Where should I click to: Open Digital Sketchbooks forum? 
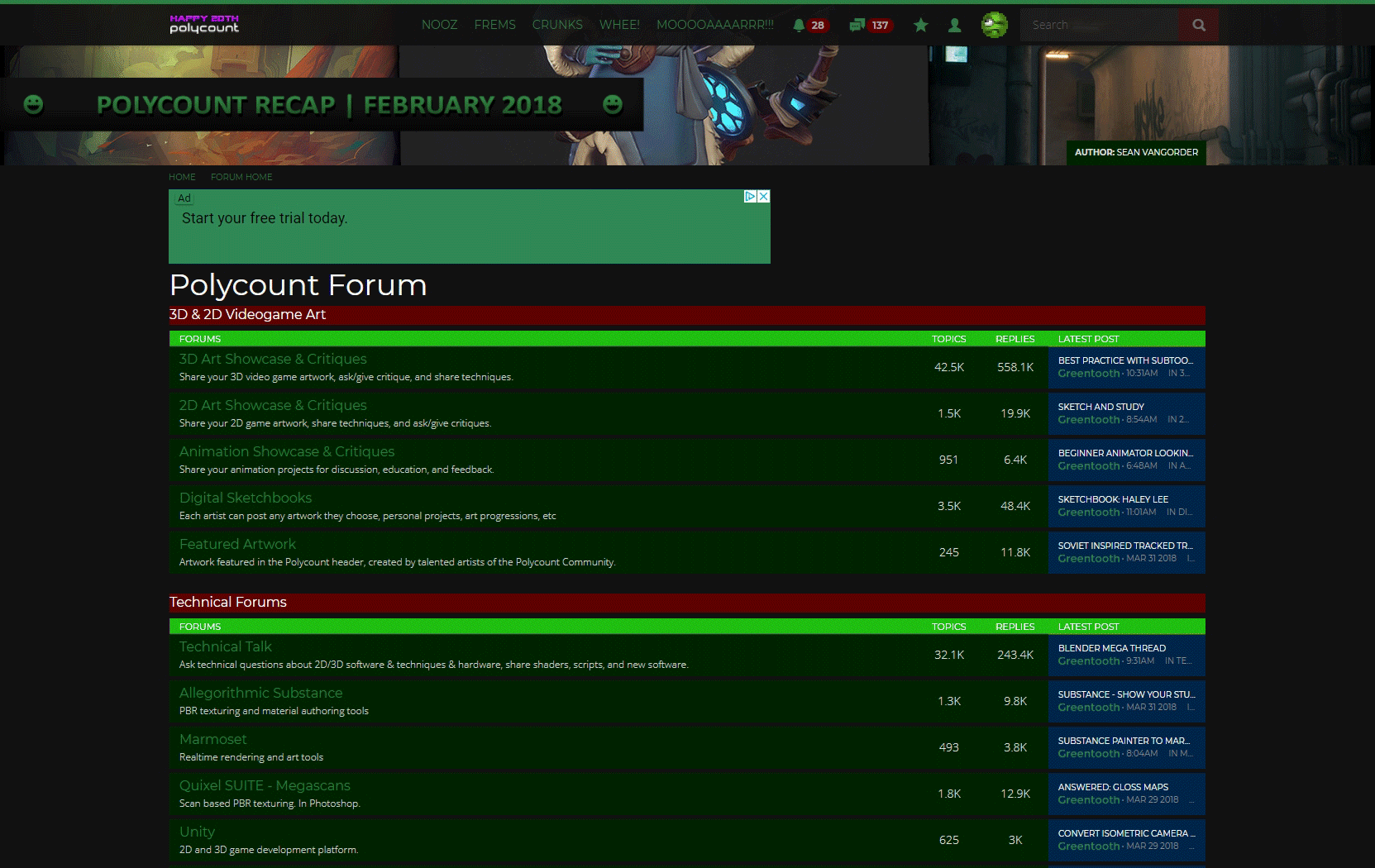[246, 498]
